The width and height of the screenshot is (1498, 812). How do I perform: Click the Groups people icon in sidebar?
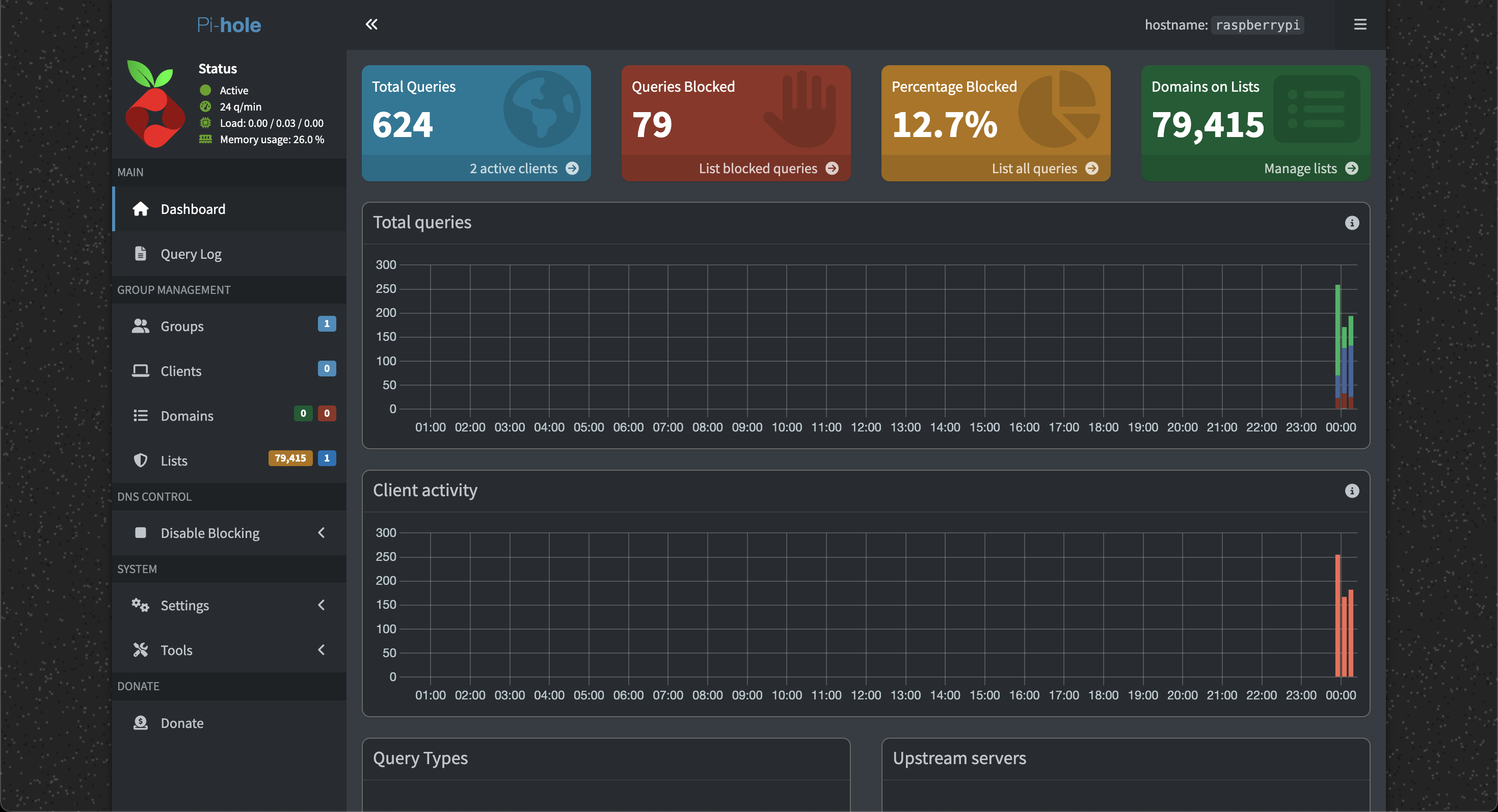pos(140,326)
